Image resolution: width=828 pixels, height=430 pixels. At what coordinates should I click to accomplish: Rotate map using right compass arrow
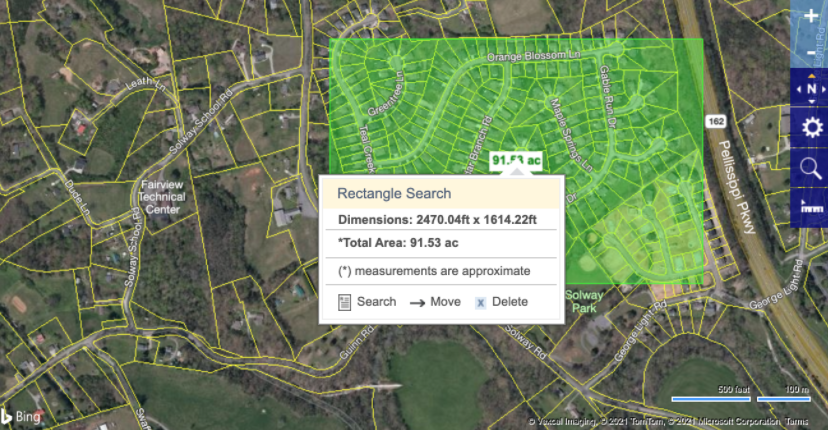click(824, 89)
